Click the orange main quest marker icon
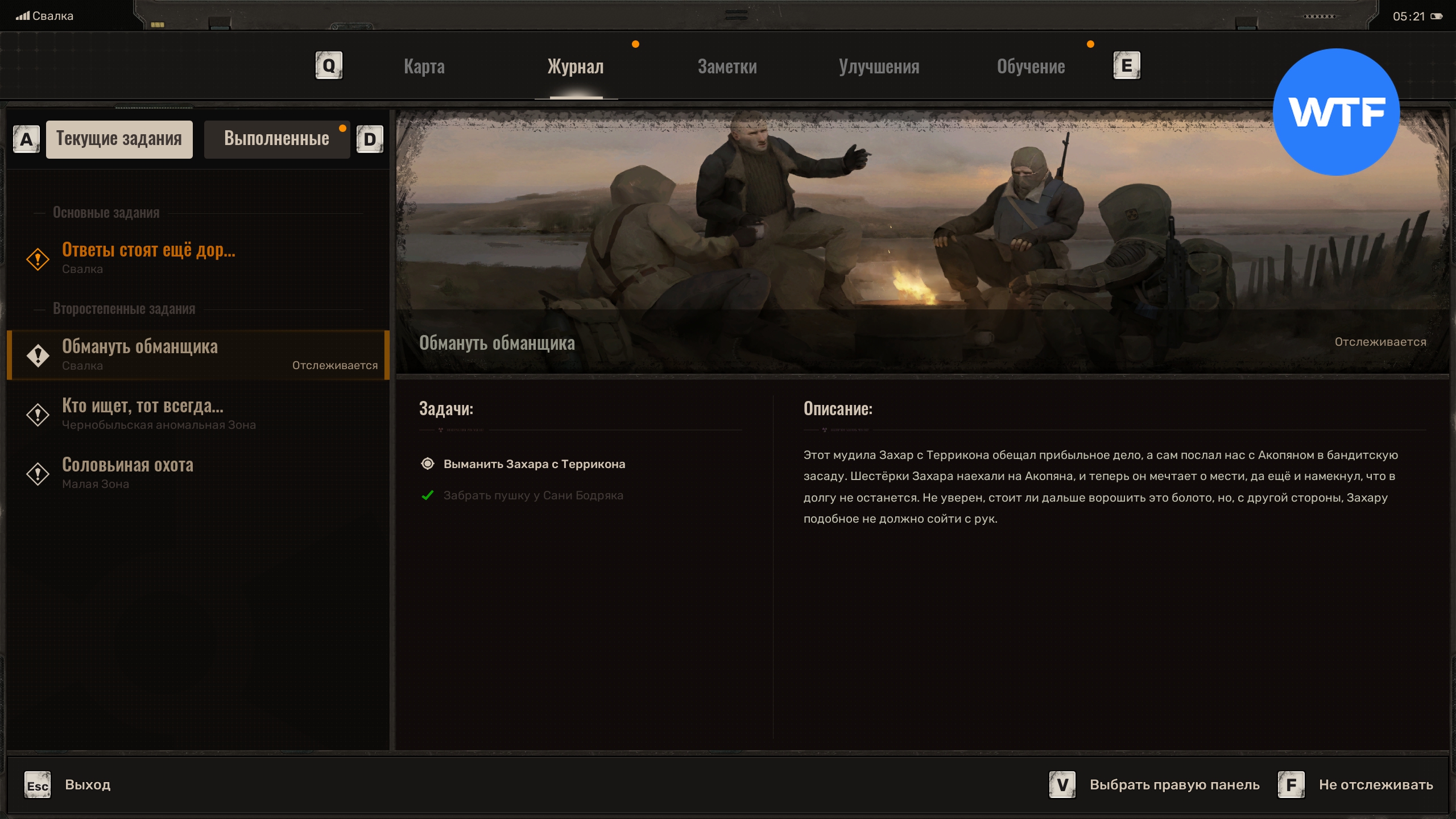Screen dimensions: 1456x819 coord(38,259)
